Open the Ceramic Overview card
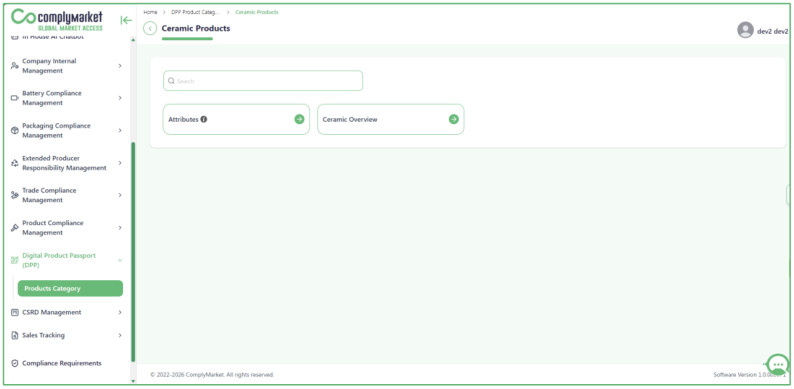 tap(390, 120)
